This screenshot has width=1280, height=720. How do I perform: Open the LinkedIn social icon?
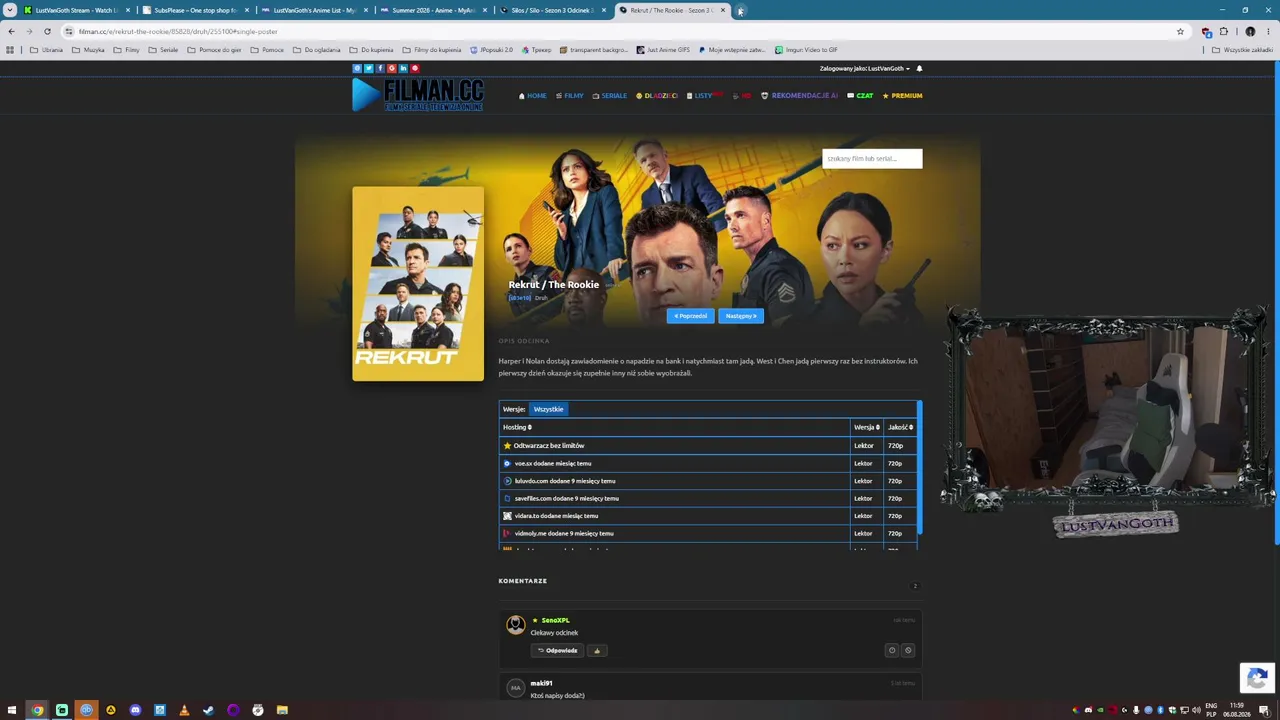(403, 68)
